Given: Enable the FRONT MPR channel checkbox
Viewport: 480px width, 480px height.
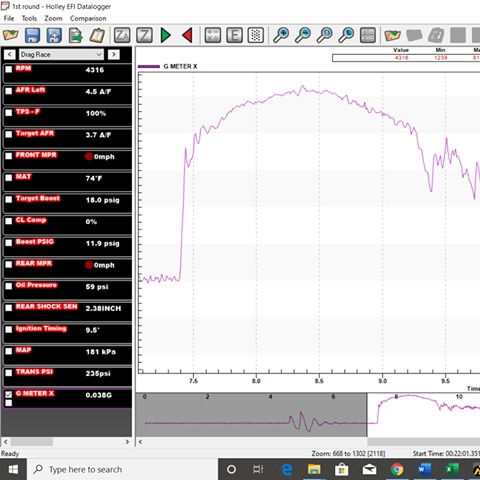Looking at the screenshot, I should pos(9,156).
